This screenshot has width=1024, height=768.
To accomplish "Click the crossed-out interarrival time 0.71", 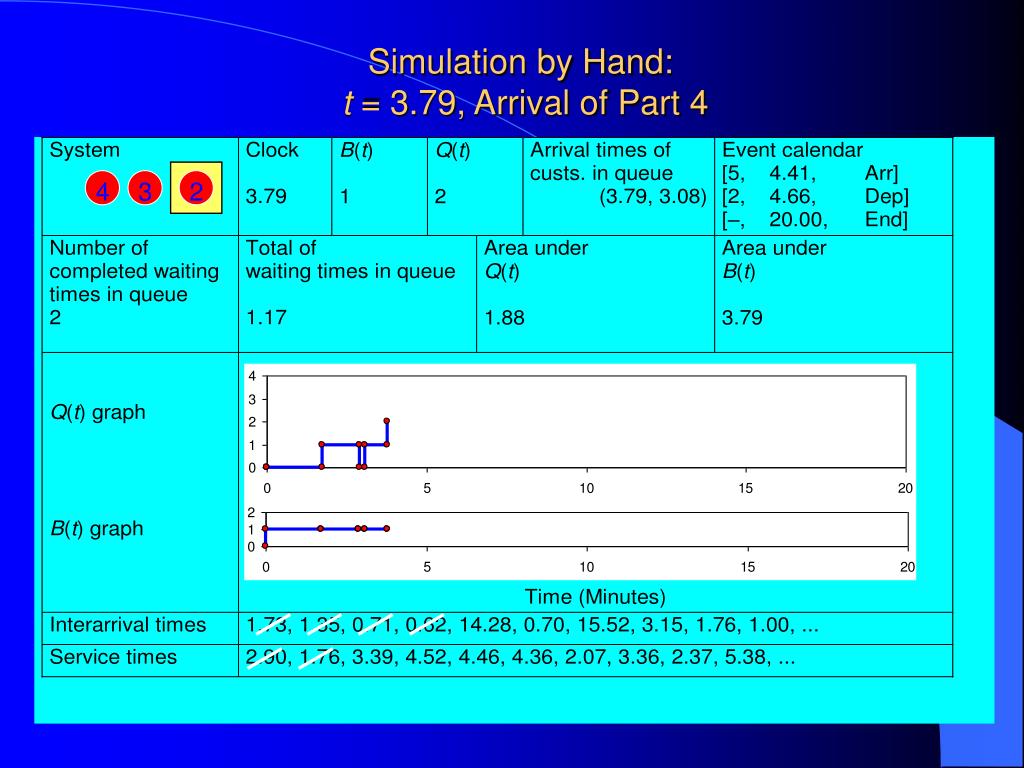I will 373,625.
